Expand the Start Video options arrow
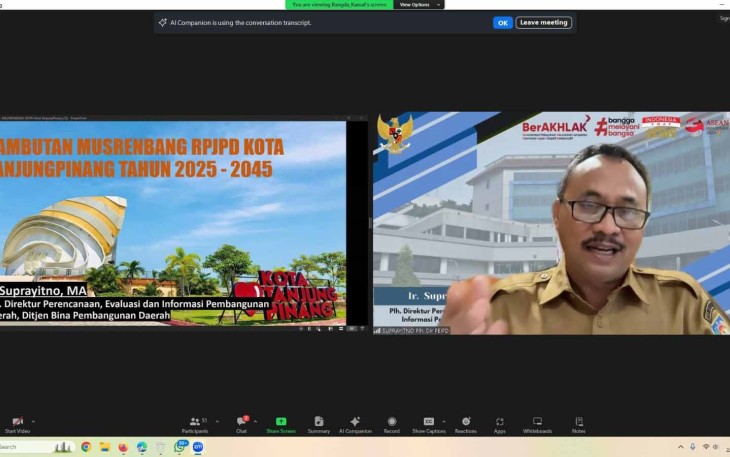 33,422
